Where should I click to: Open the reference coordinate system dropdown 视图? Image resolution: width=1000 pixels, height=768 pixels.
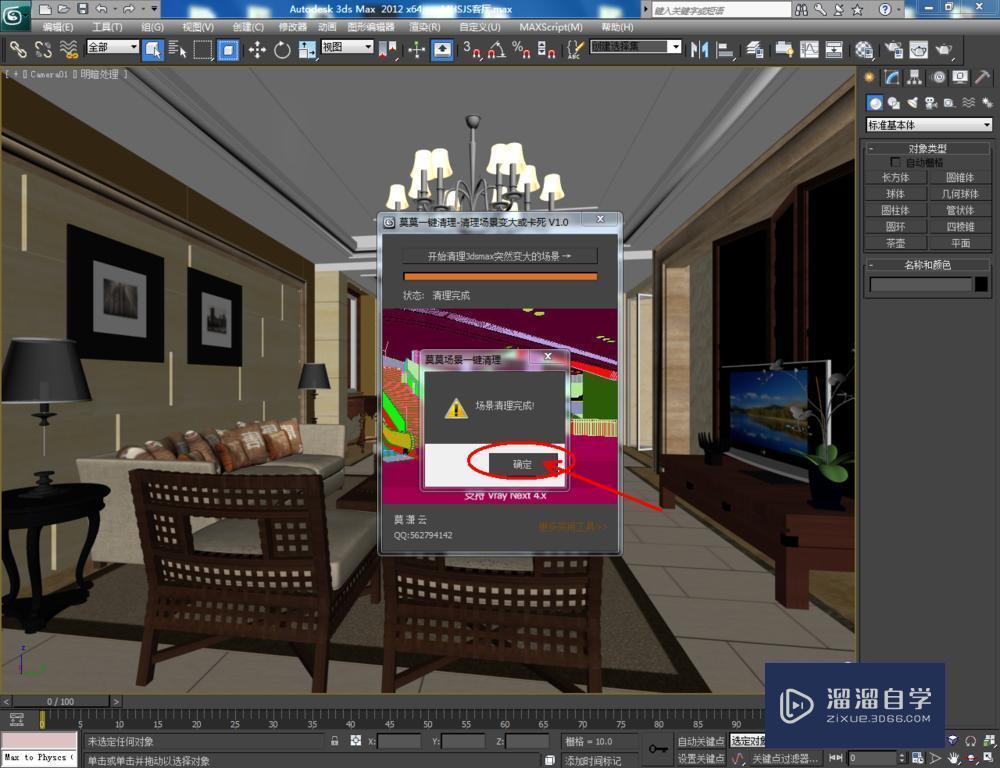pos(347,47)
